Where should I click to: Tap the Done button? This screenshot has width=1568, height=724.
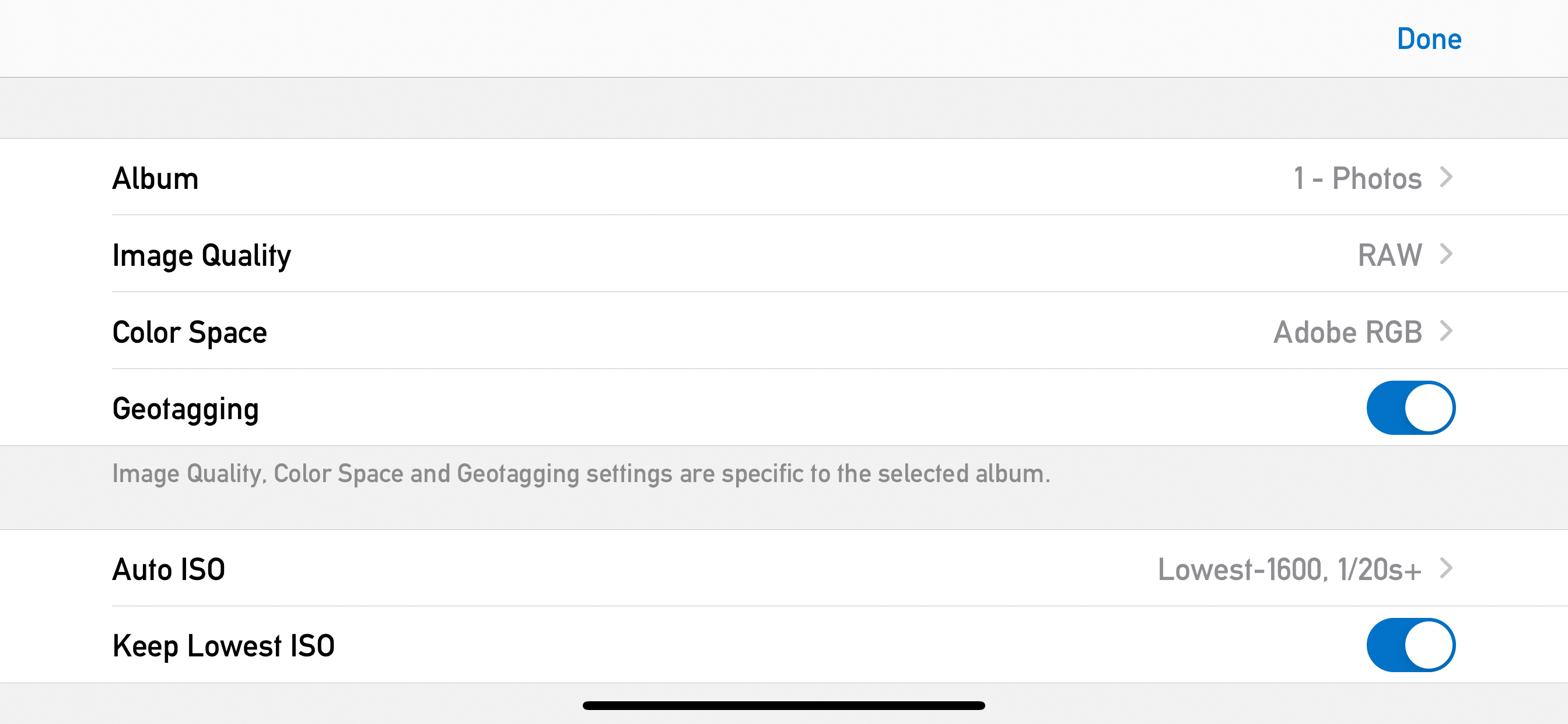1429,39
